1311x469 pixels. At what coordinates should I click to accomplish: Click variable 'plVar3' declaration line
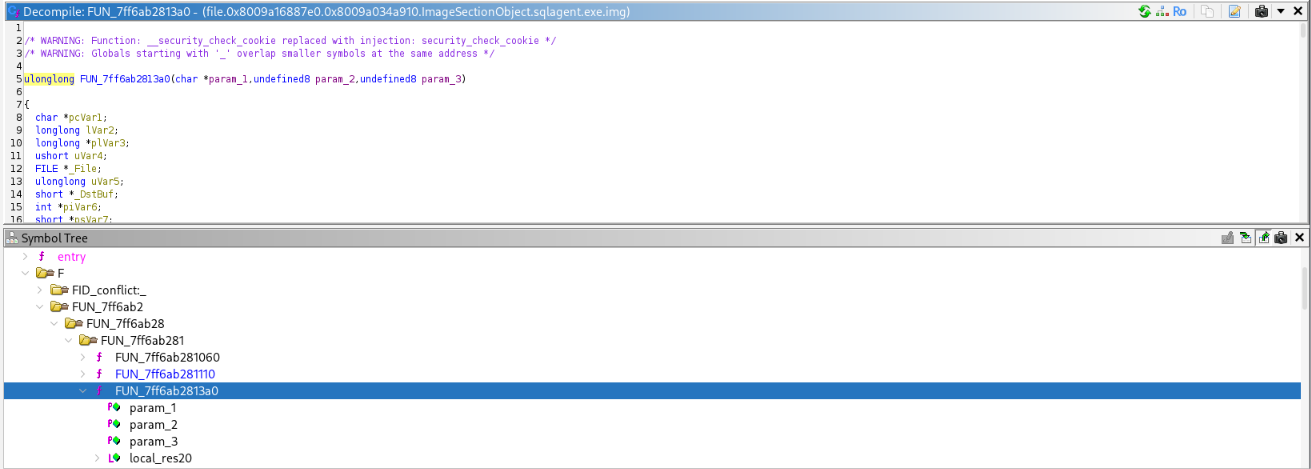click(81, 143)
